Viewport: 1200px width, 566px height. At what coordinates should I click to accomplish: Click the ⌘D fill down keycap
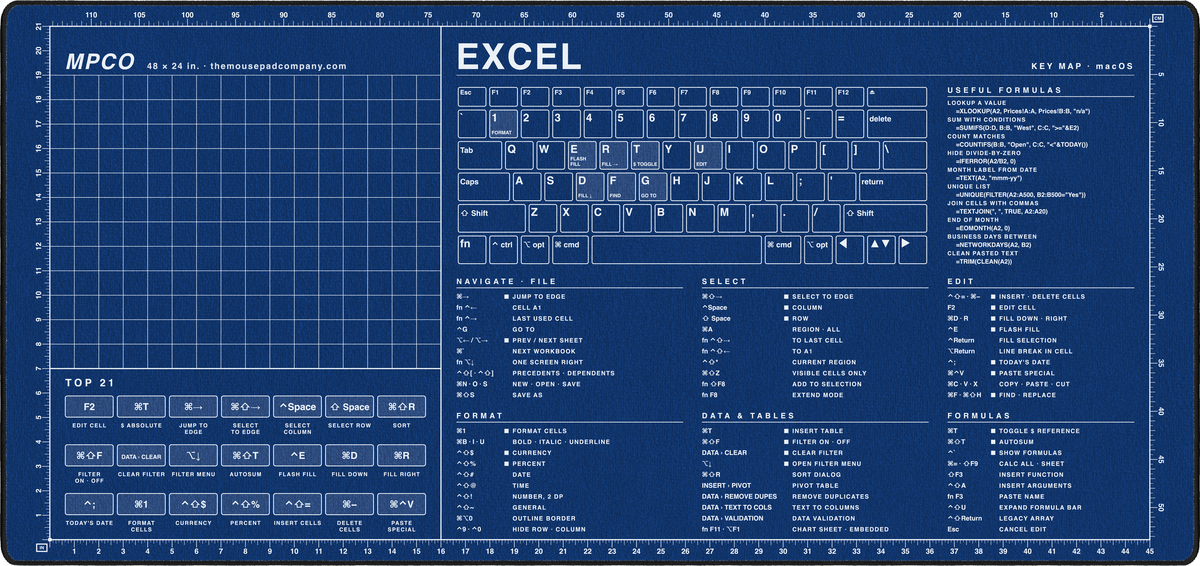(x=349, y=456)
